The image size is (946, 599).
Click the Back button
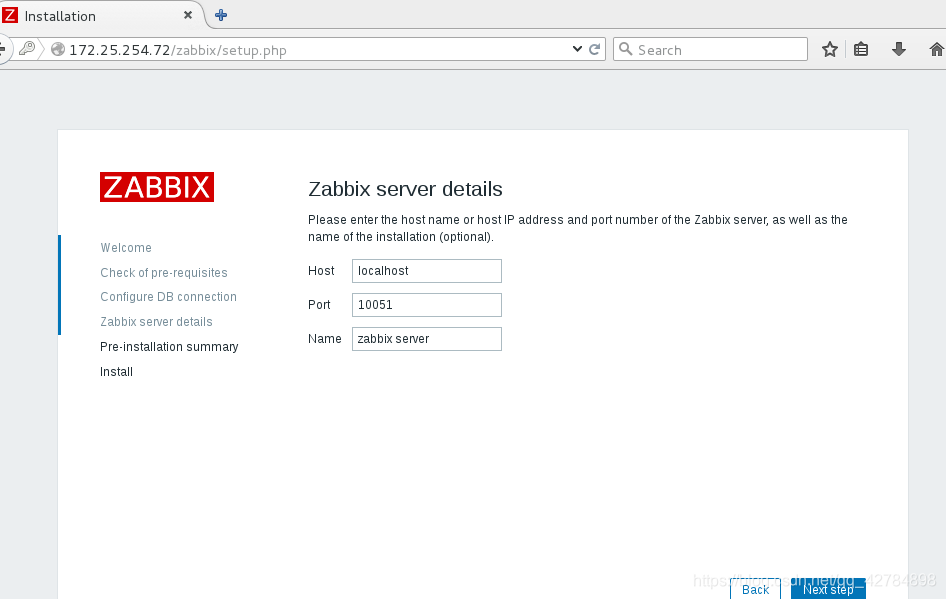pos(755,589)
